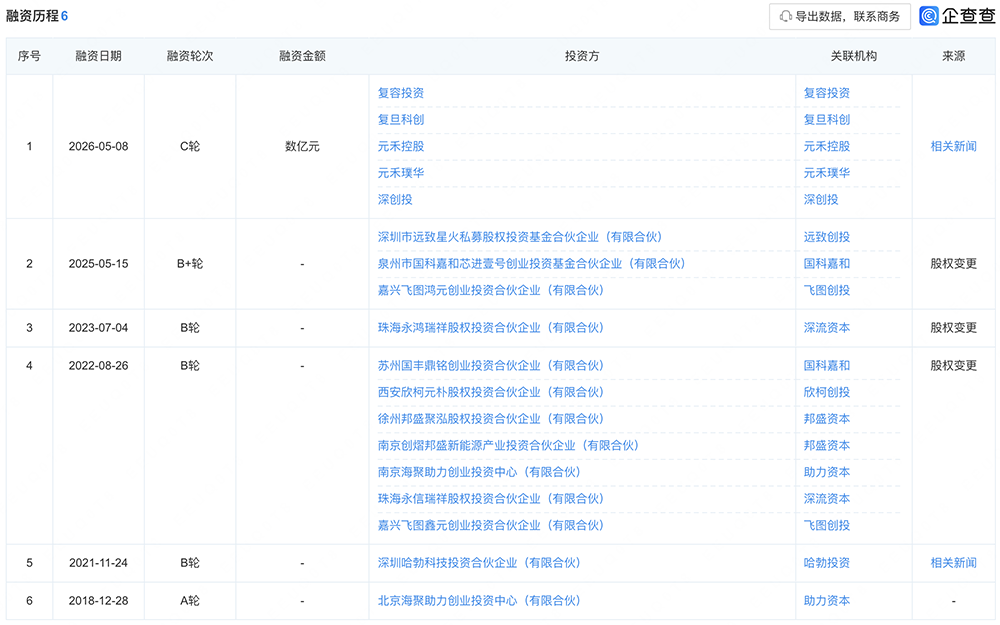The width and height of the screenshot is (1000, 625).
Task: Open 助力资本 link in the 2022-08-26 row
Action: [x=827, y=473]
